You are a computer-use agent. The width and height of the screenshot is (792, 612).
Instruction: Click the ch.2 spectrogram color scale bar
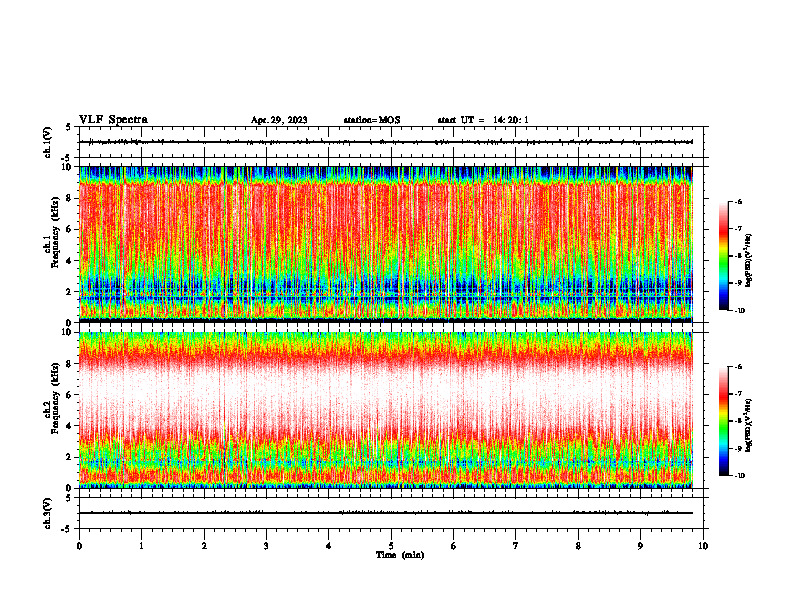pos(723,421)
